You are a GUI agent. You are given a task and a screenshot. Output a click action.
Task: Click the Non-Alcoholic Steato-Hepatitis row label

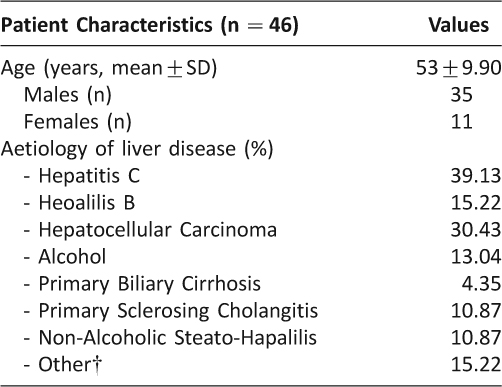[170, 338]
